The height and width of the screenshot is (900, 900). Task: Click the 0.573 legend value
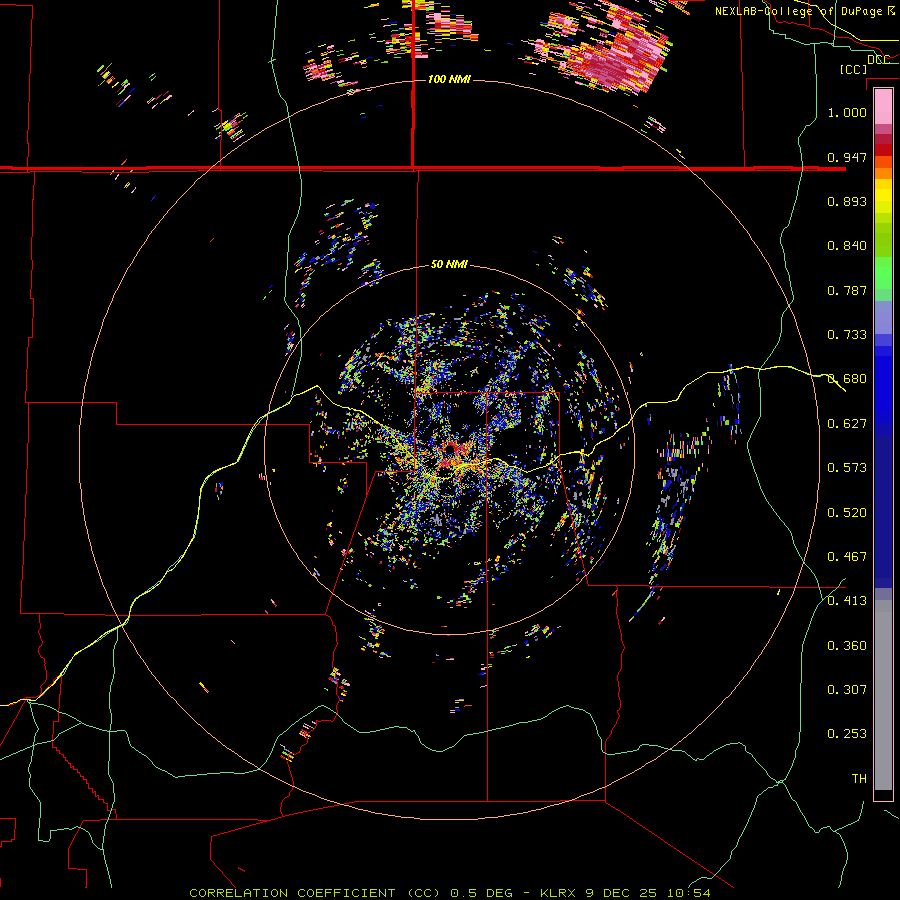pyautogui.click(x=847, y=468)
